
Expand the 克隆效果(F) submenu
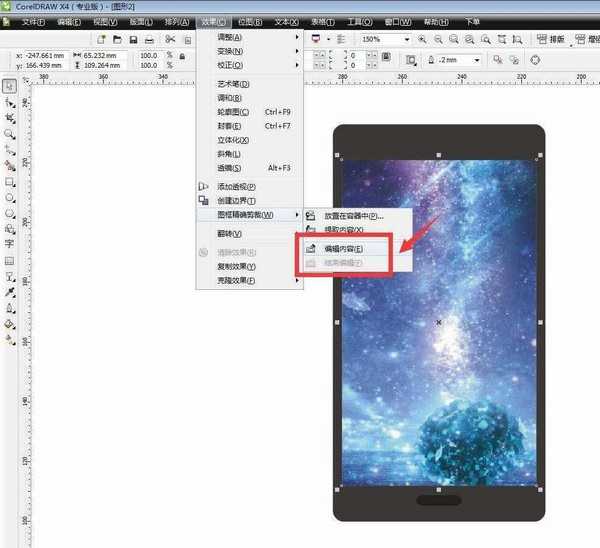click(x=250, y=281)
